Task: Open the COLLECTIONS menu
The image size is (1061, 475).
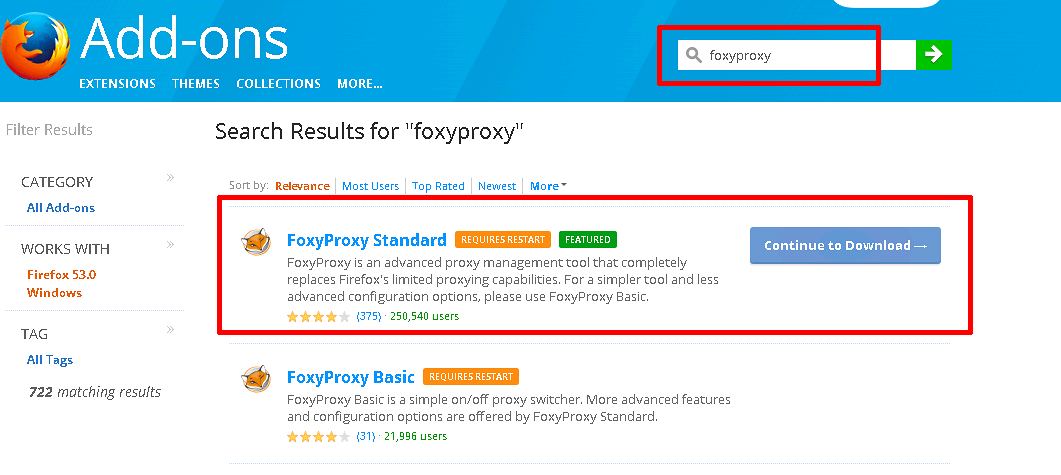Action: (x=278, y=84)
